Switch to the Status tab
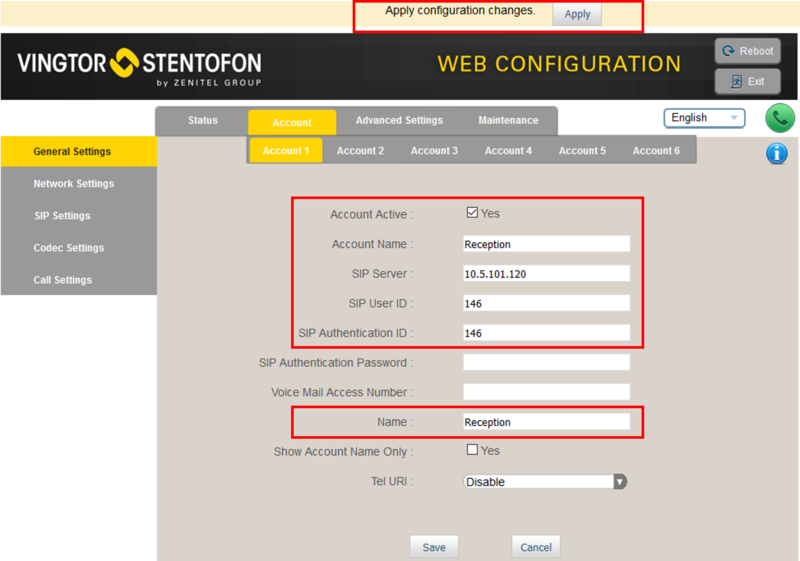 click(x=203, y=120)
